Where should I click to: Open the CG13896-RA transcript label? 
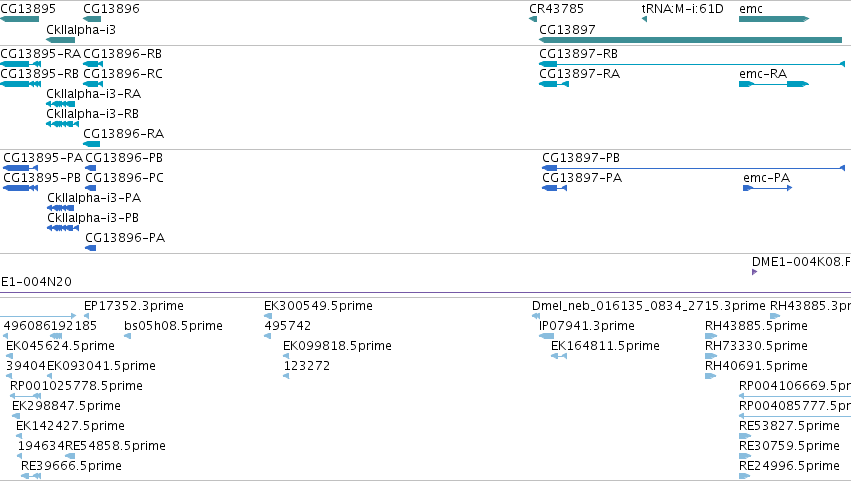[124, 134]
